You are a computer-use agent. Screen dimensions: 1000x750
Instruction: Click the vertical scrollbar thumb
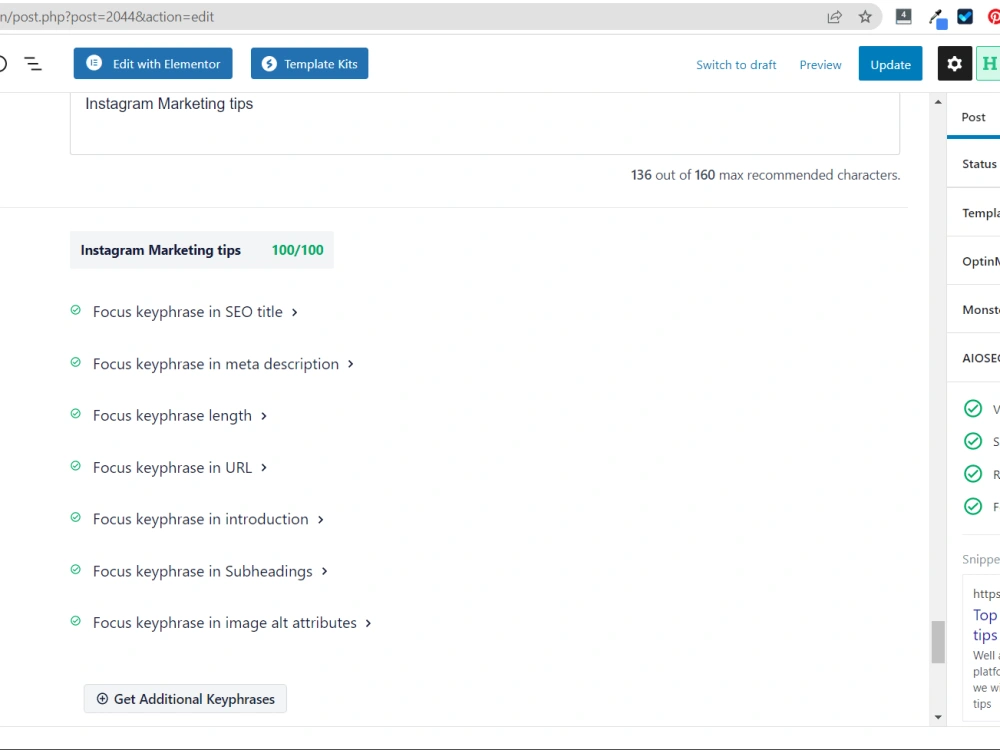[938, 642]
